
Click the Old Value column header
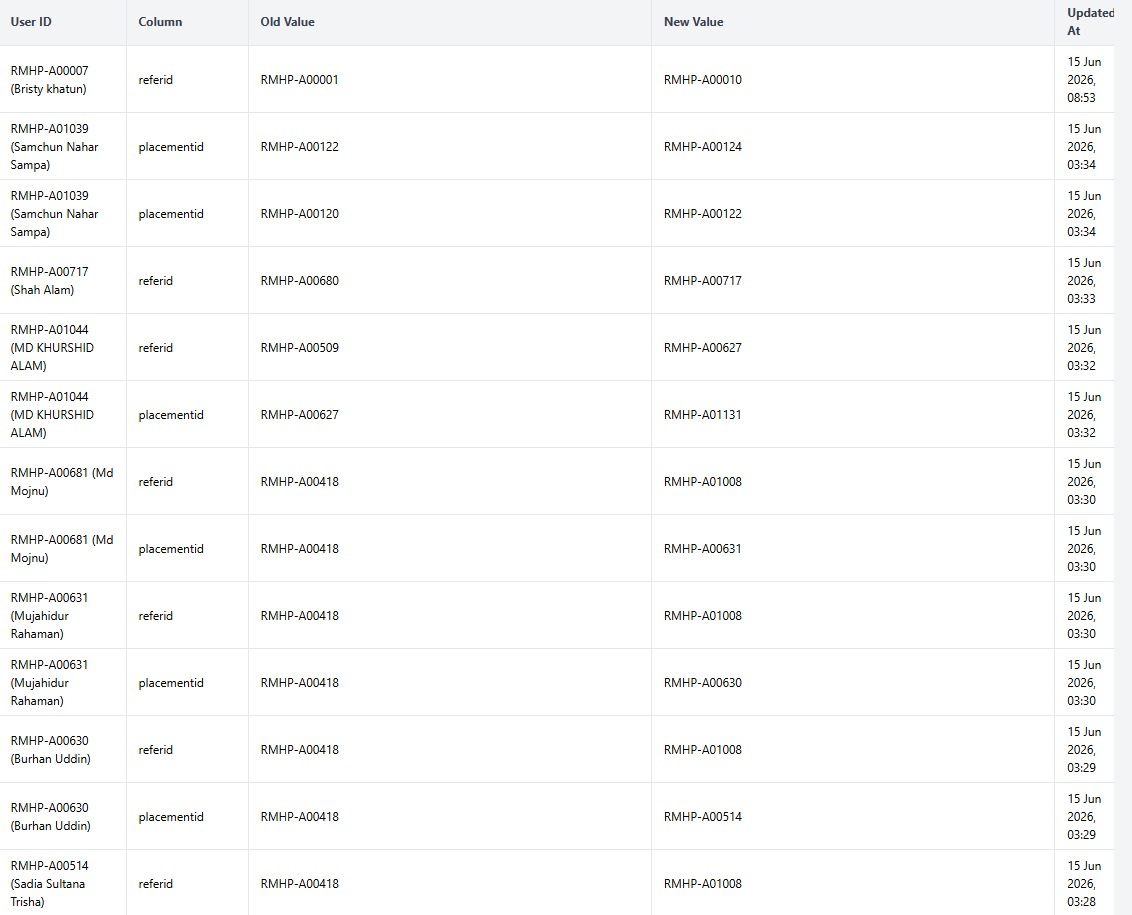click(287, 22)
